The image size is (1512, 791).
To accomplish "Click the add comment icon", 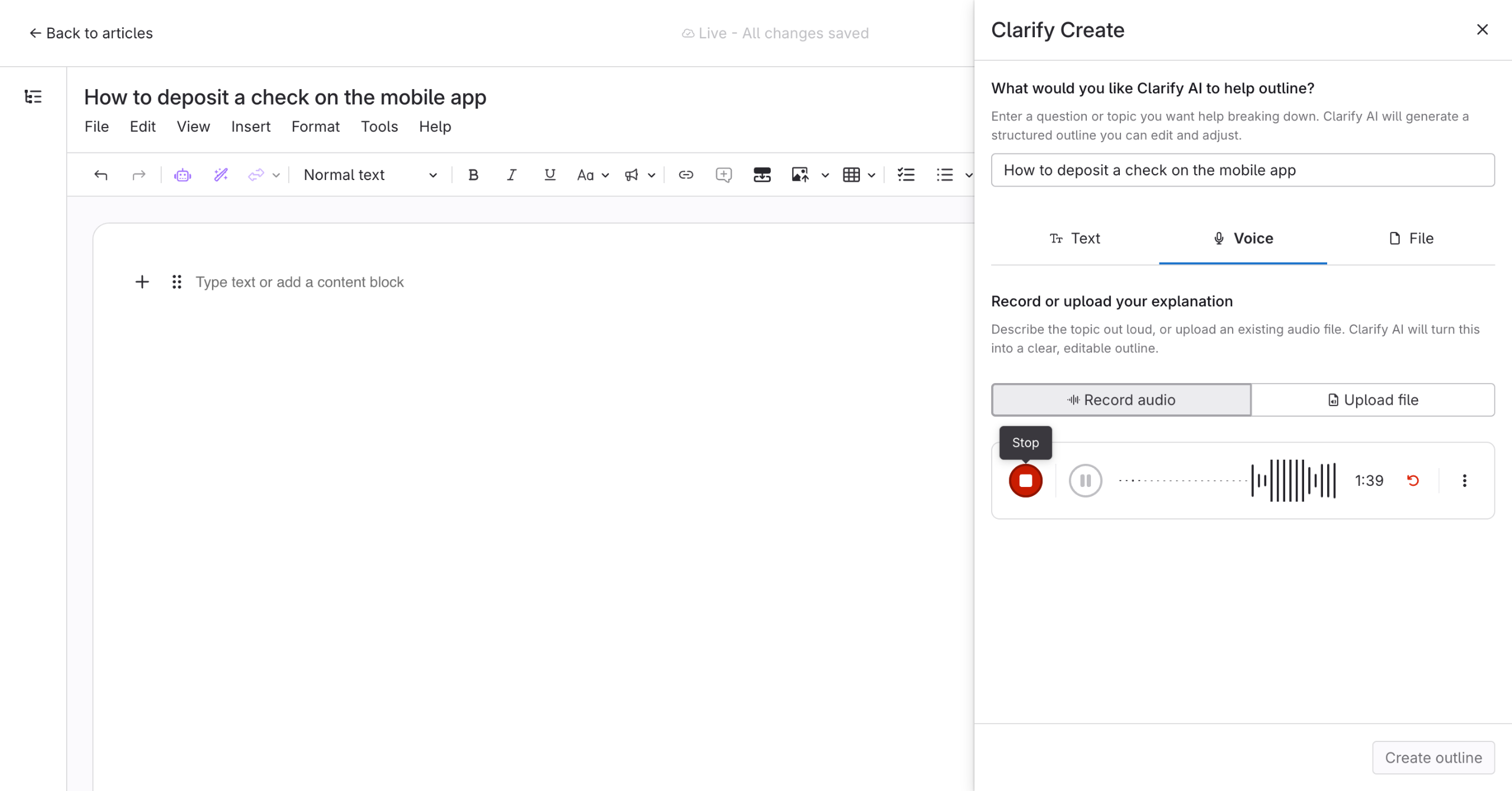I will [x=724, y=175].
